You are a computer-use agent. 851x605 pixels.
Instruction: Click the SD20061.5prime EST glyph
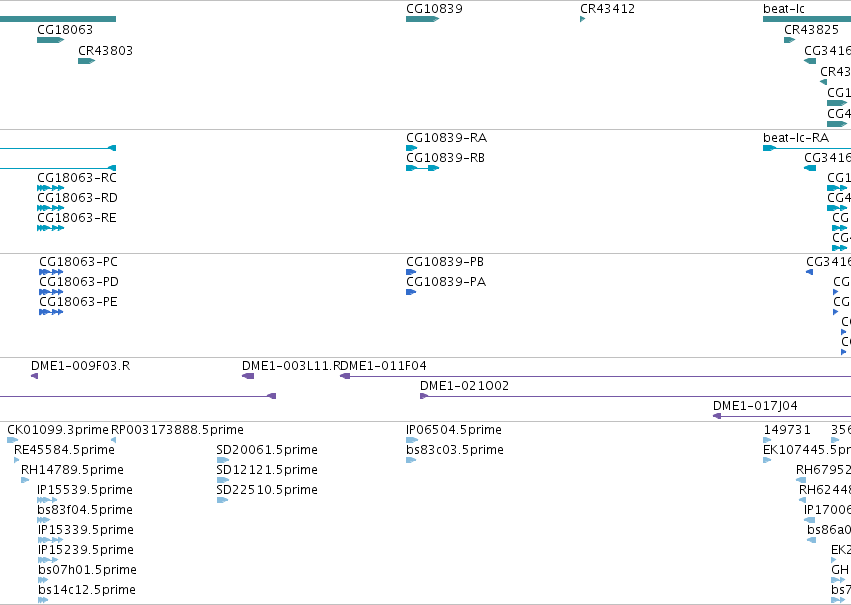coord(222,461)
